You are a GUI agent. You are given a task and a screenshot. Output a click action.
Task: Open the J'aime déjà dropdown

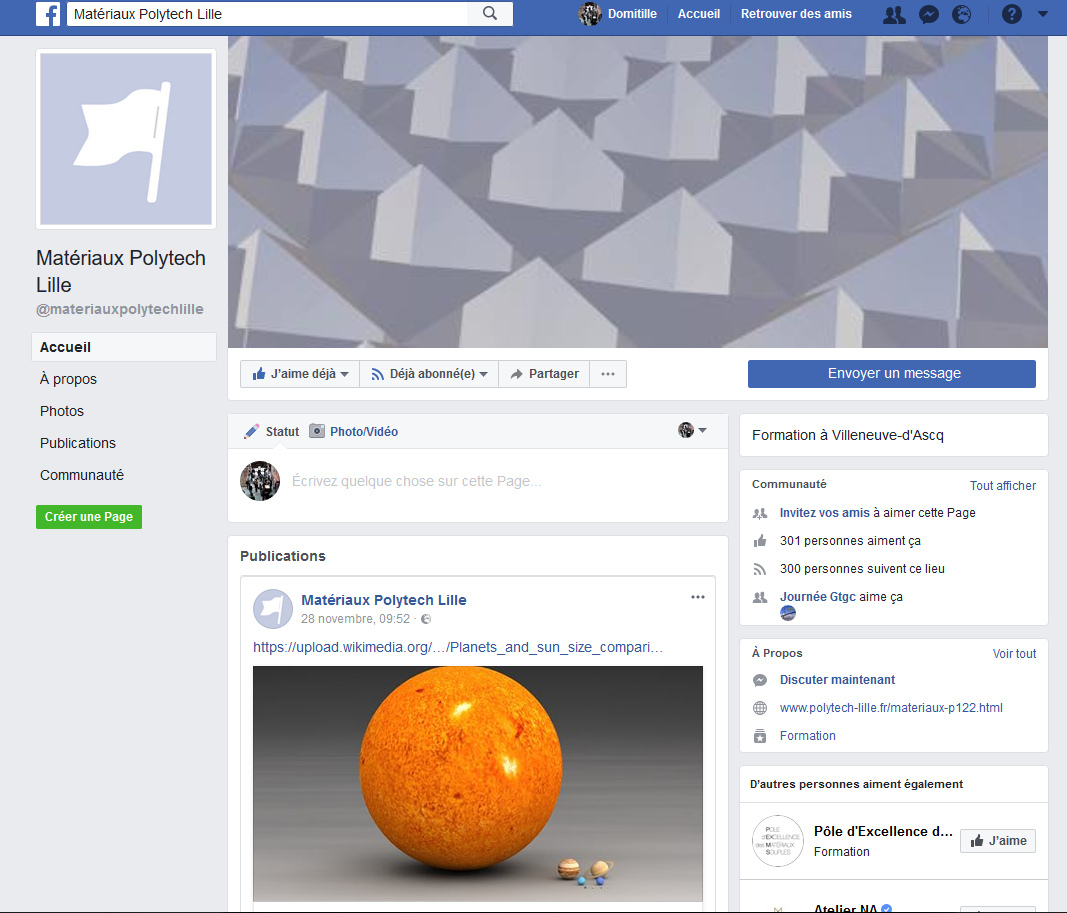(x=300, y=374)
